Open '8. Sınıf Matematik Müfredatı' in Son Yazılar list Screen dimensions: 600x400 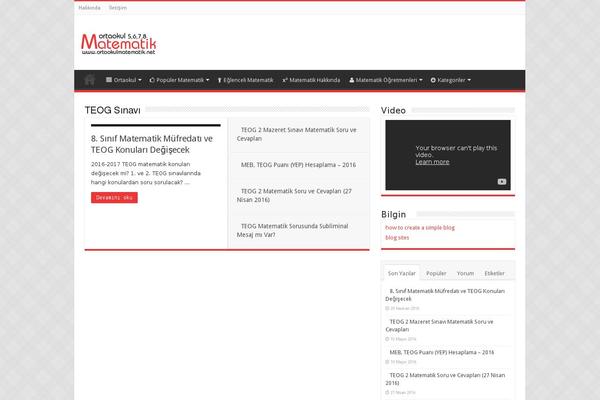(x=445, y=295)
